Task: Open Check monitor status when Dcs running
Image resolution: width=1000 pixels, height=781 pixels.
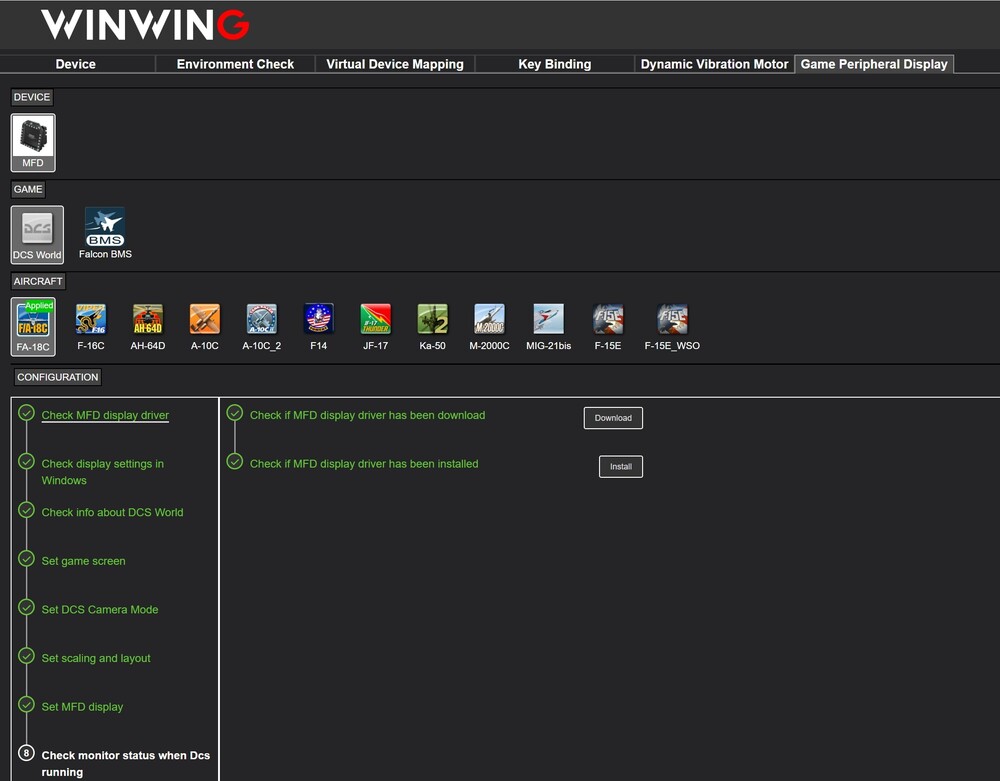Action: (126, 763)
